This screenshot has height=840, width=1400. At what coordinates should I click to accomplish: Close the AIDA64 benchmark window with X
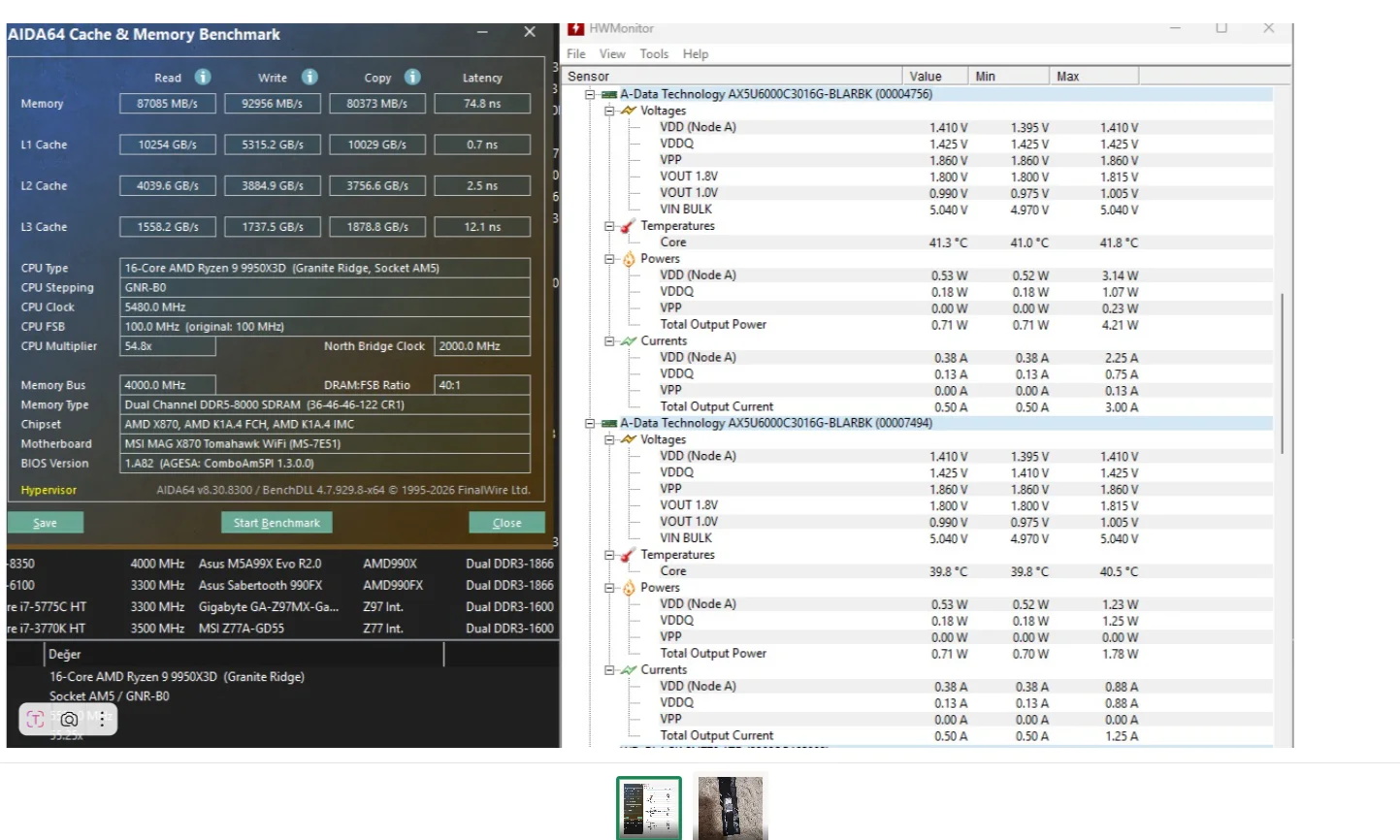click(x=530, y=32)
